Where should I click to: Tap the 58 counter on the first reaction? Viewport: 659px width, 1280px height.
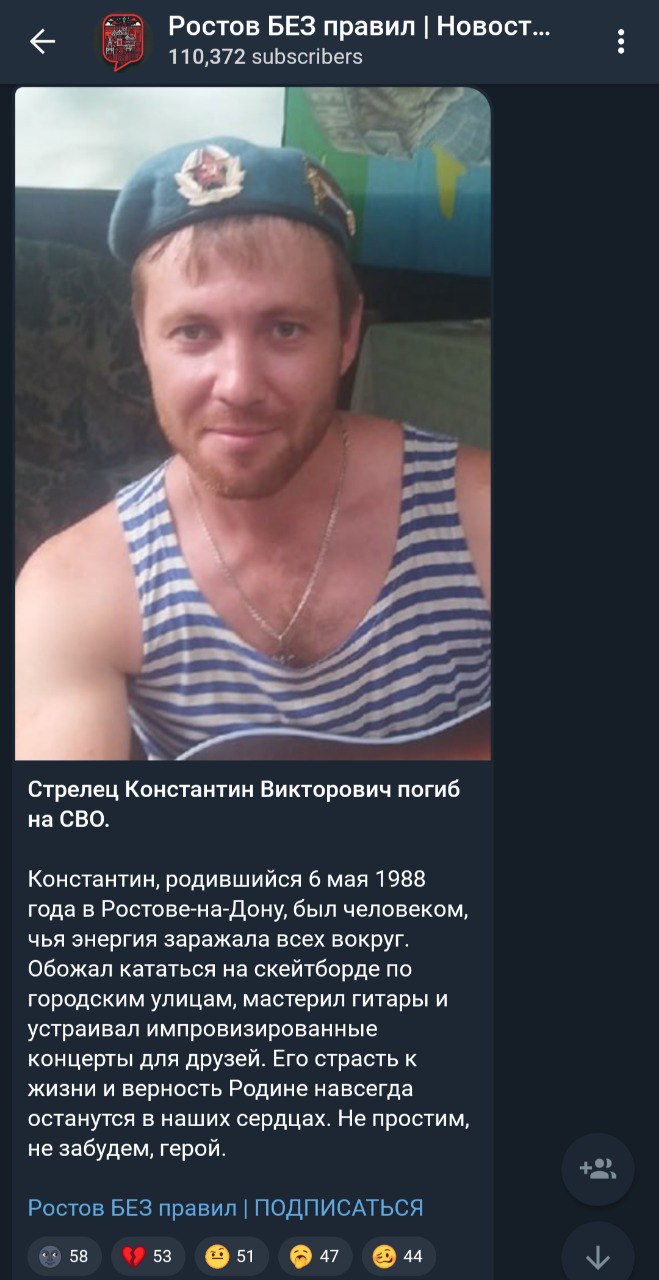tap(79, 1257)
